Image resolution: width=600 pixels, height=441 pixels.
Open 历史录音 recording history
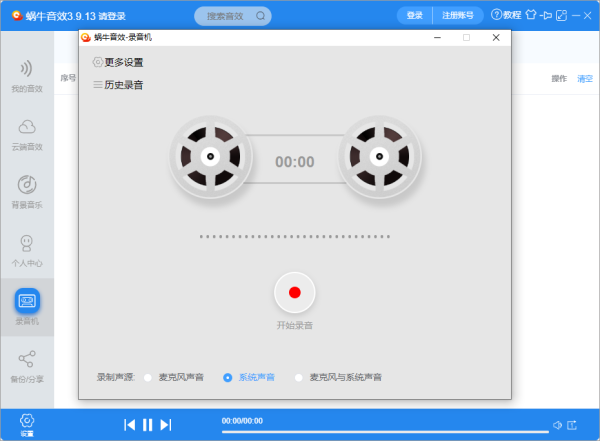click(x=118, y=85)
